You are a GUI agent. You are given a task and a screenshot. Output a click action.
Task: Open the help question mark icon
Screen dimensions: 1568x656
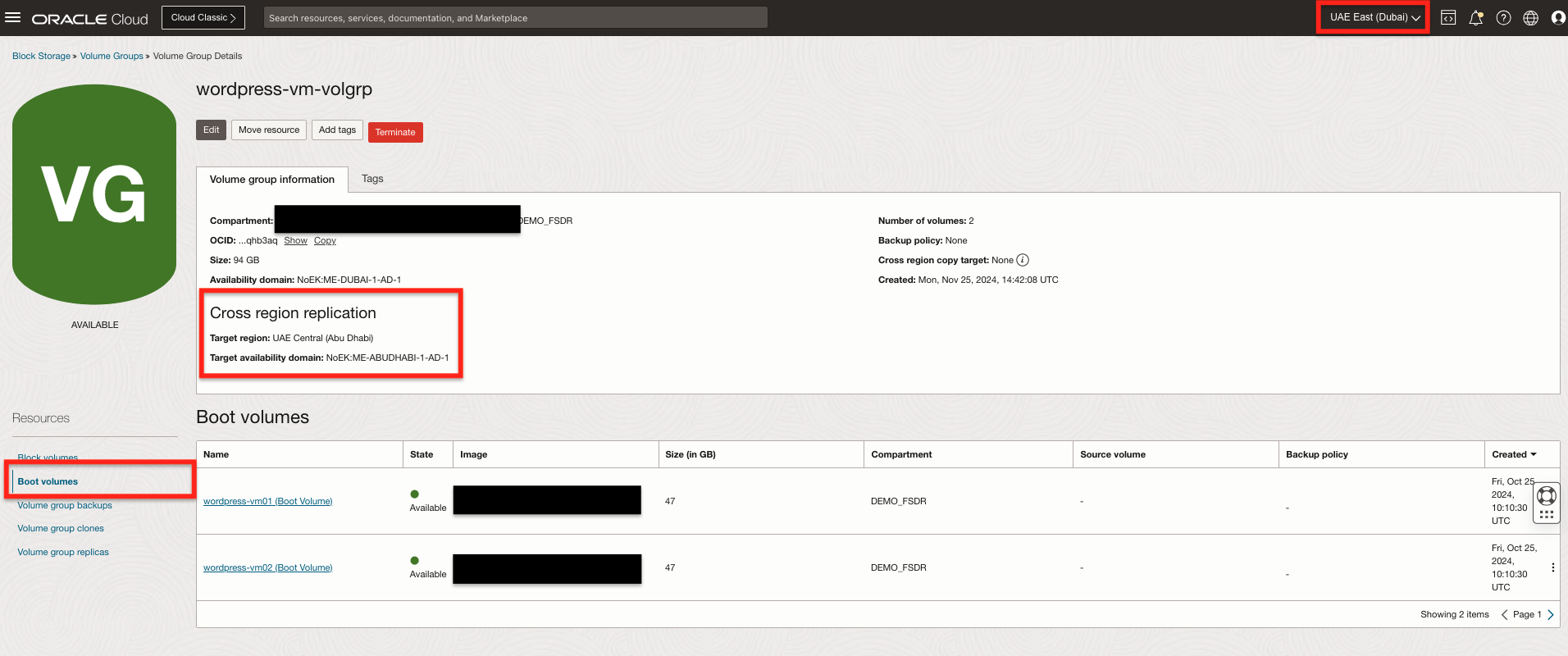(1503, 17)
